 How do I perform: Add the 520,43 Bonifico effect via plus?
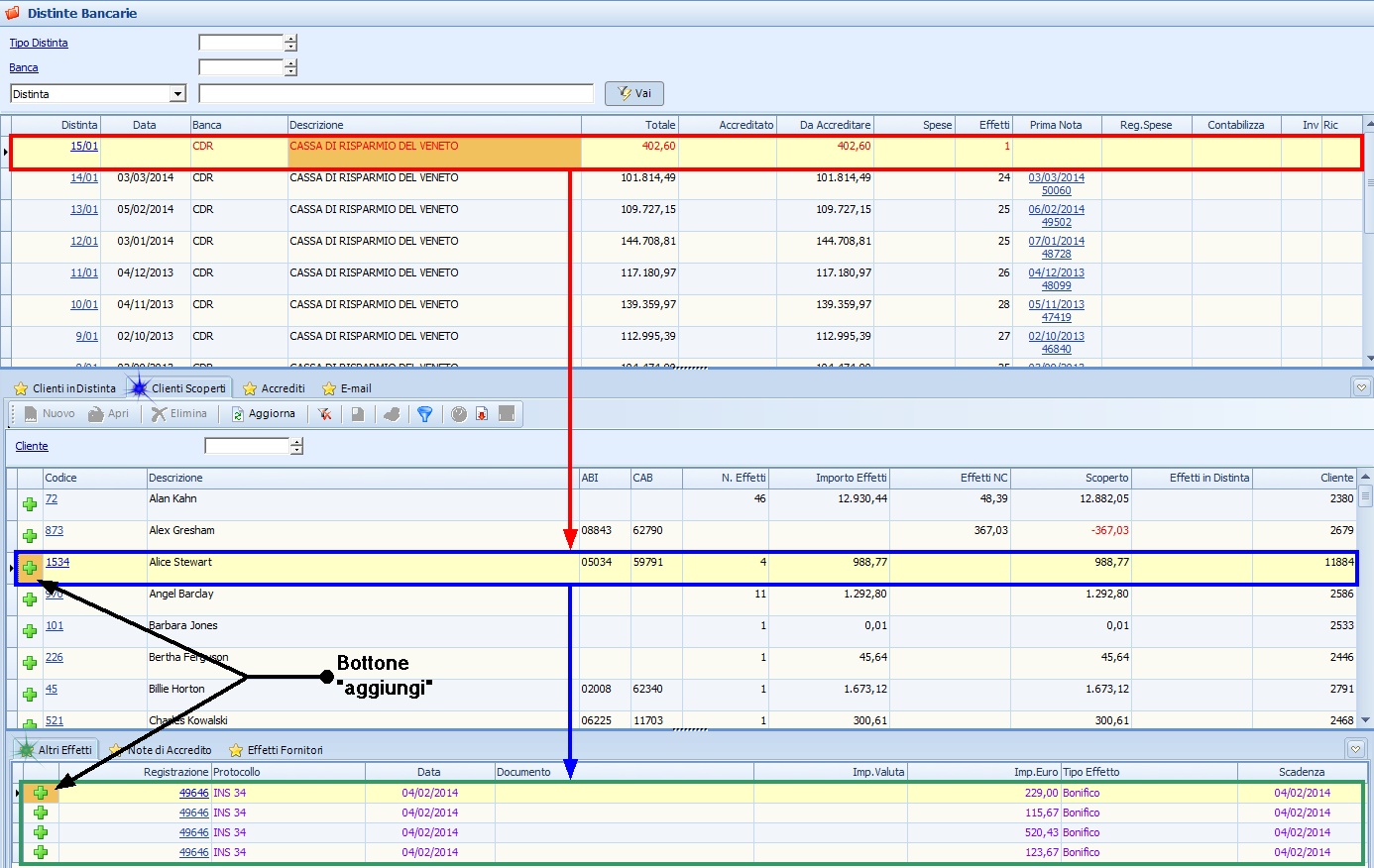41,832
